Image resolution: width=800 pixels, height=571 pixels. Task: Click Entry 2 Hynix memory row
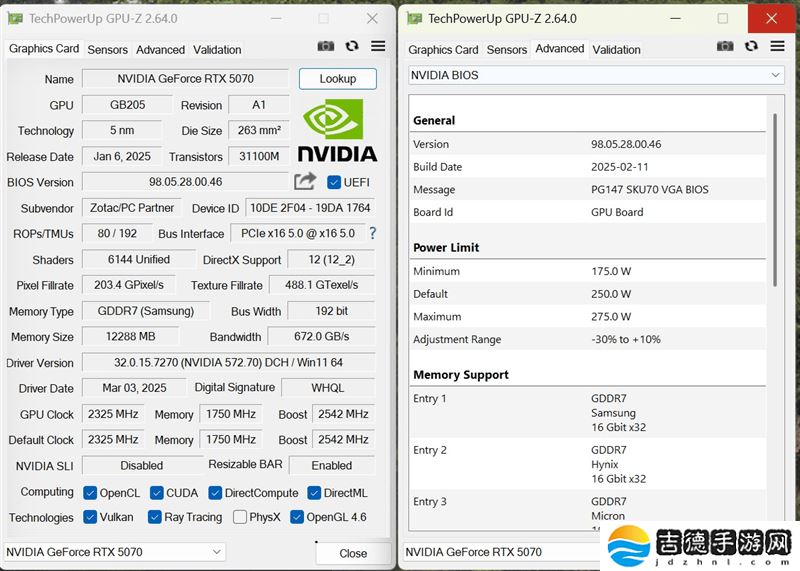(x=588, y=464)
